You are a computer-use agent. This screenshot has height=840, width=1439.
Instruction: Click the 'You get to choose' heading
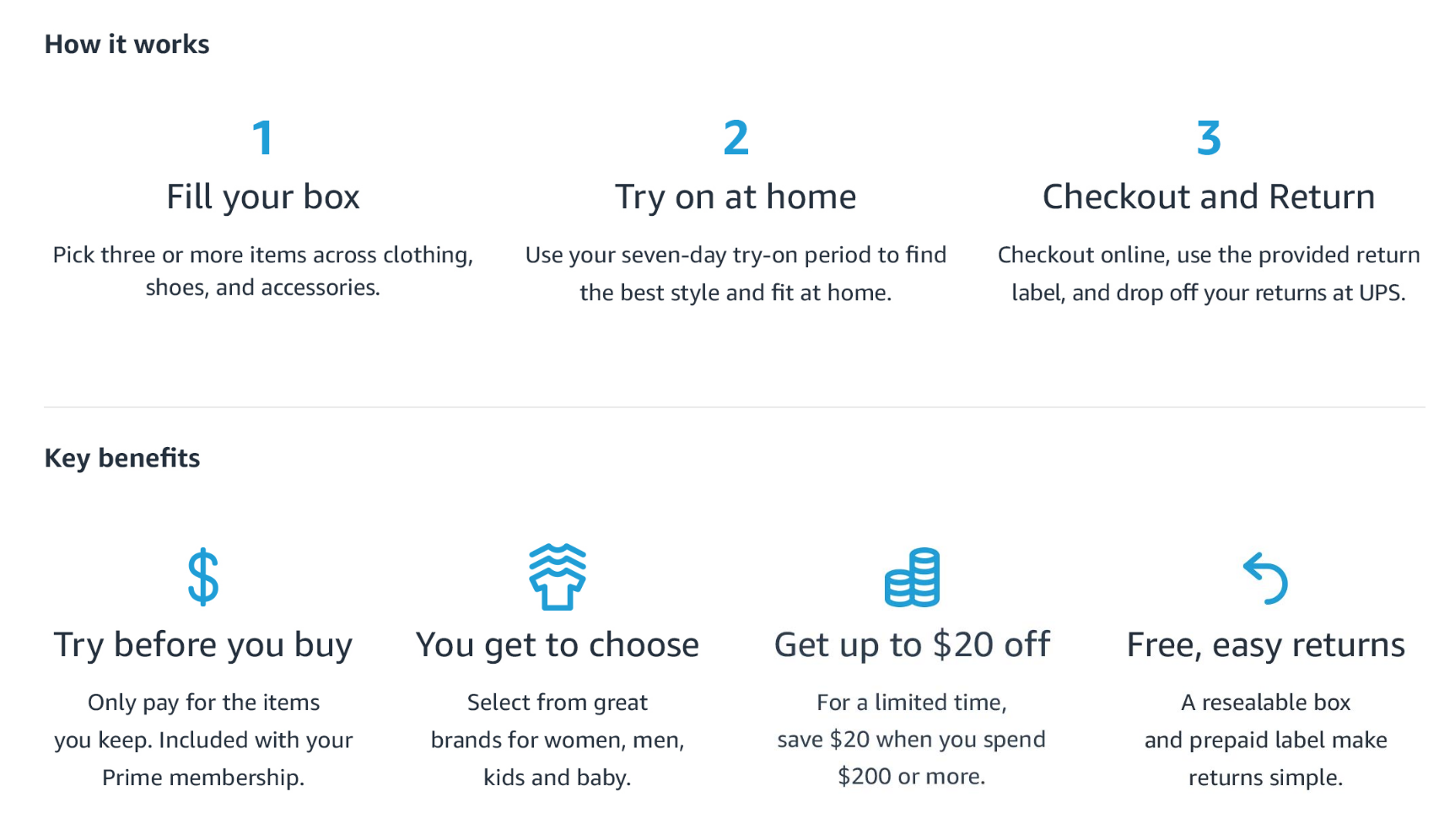pos(558,645)
